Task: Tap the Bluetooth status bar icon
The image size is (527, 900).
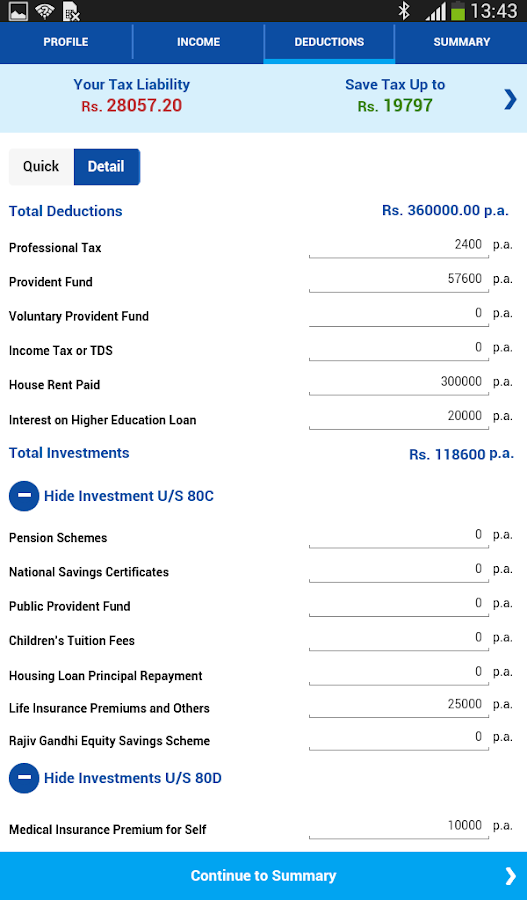Action: 404,11
